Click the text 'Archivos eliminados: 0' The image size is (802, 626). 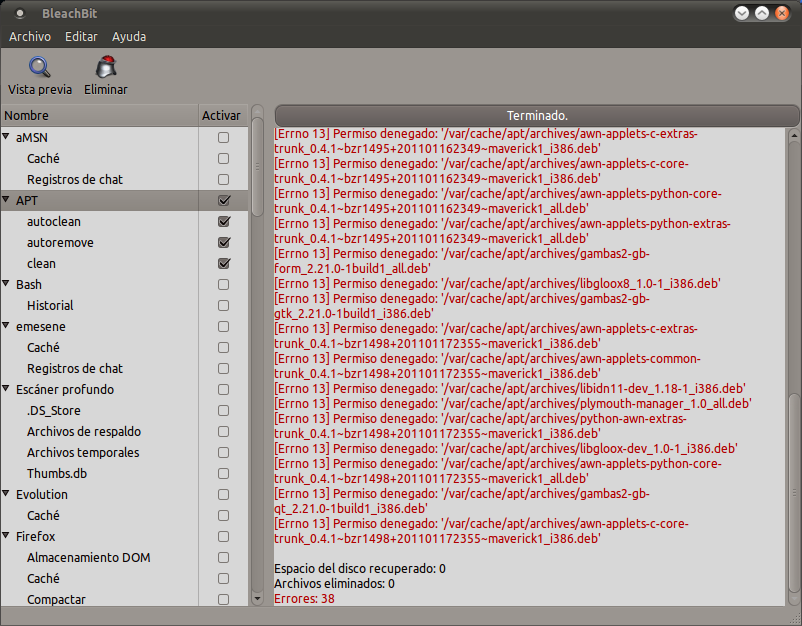(x=334, y=584)
